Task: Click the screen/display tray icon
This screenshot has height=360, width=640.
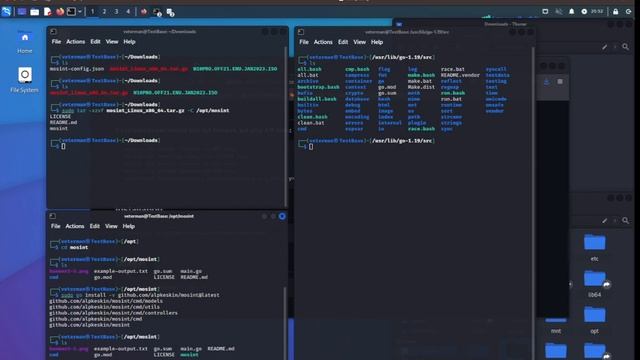Action: pos(545,11)
